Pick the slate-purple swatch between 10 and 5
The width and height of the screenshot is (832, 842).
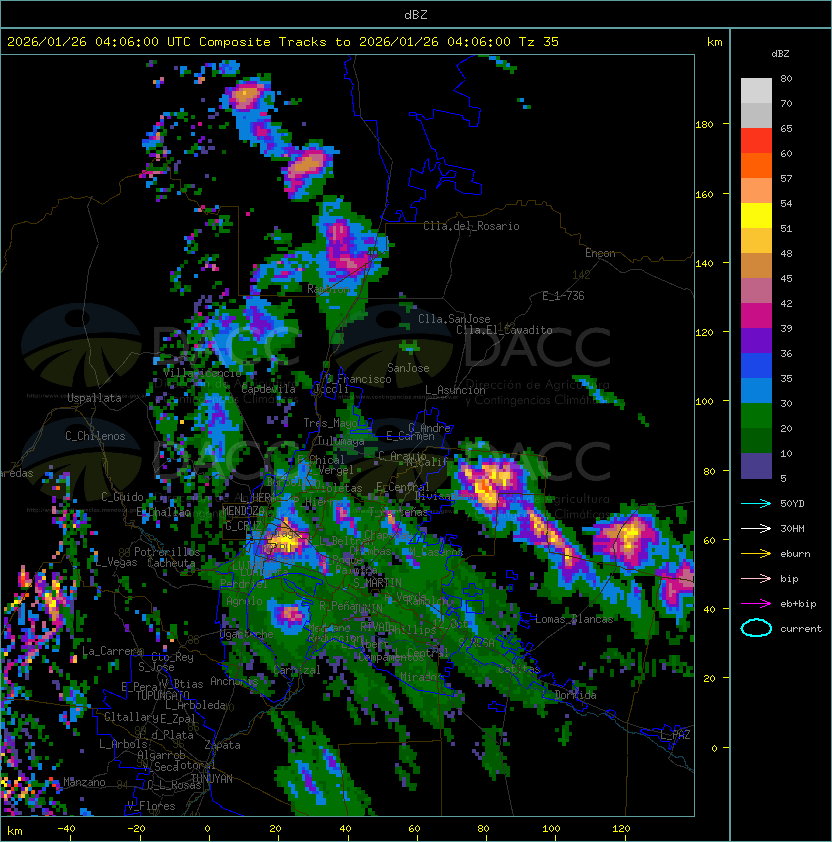tap(756, 466)
